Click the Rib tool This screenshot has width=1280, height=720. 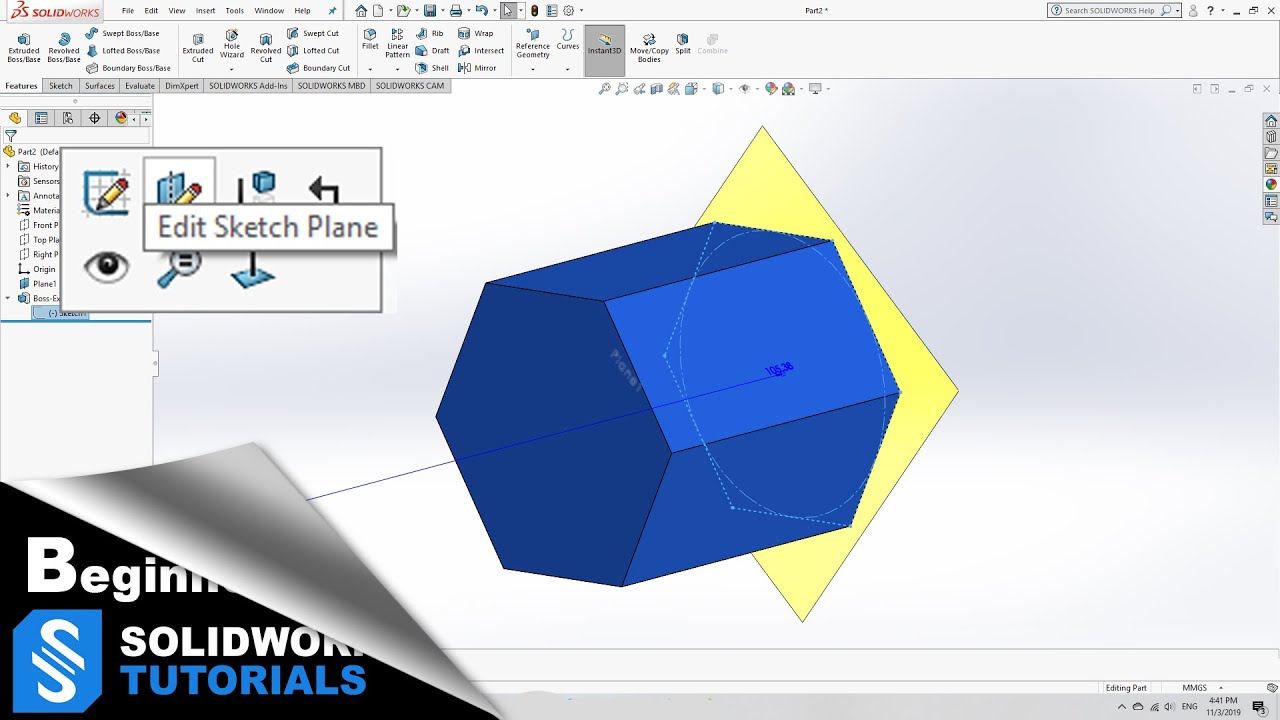click(x=431, y=33)
